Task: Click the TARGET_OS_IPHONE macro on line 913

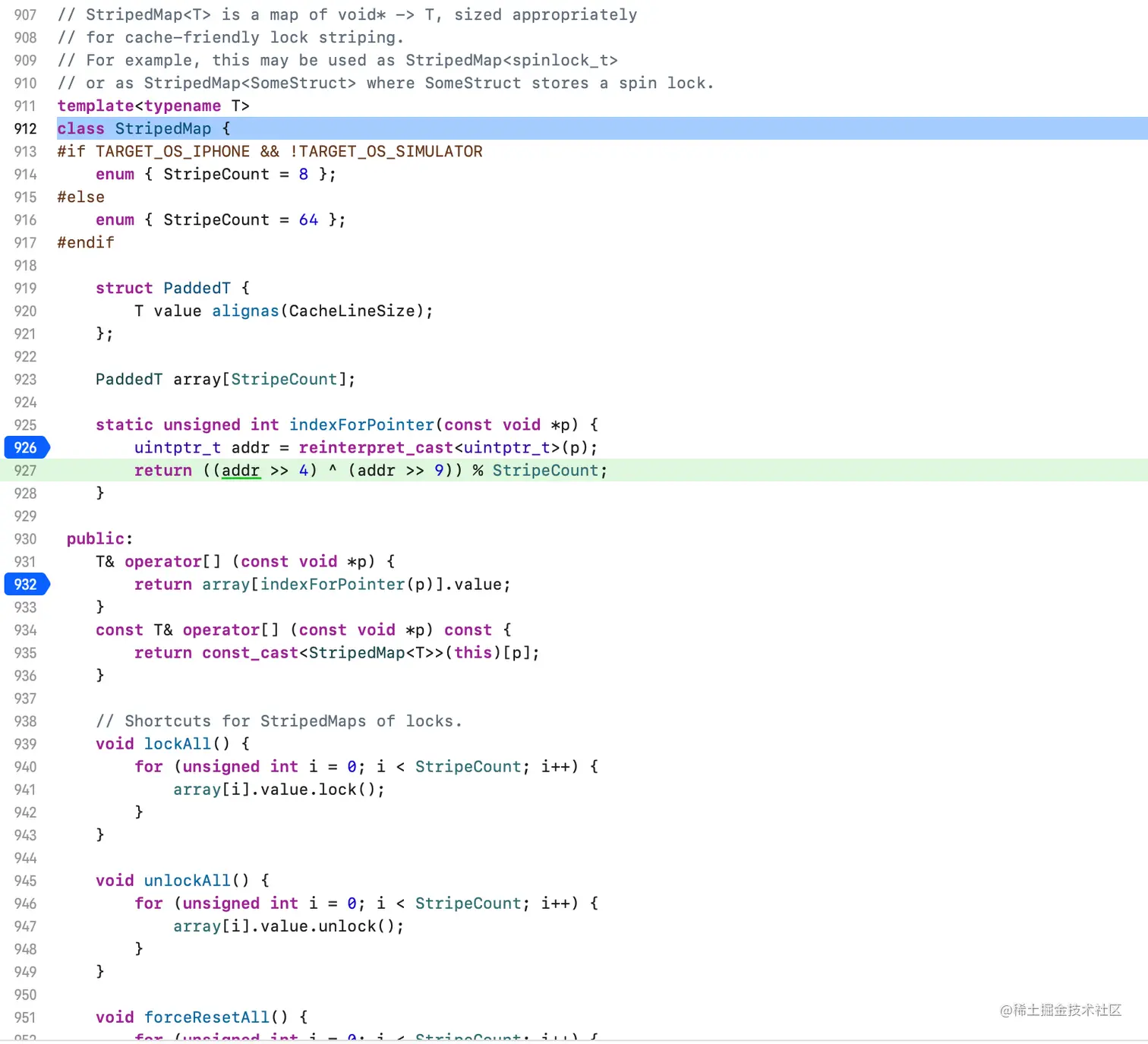Action: coord(173,151)
